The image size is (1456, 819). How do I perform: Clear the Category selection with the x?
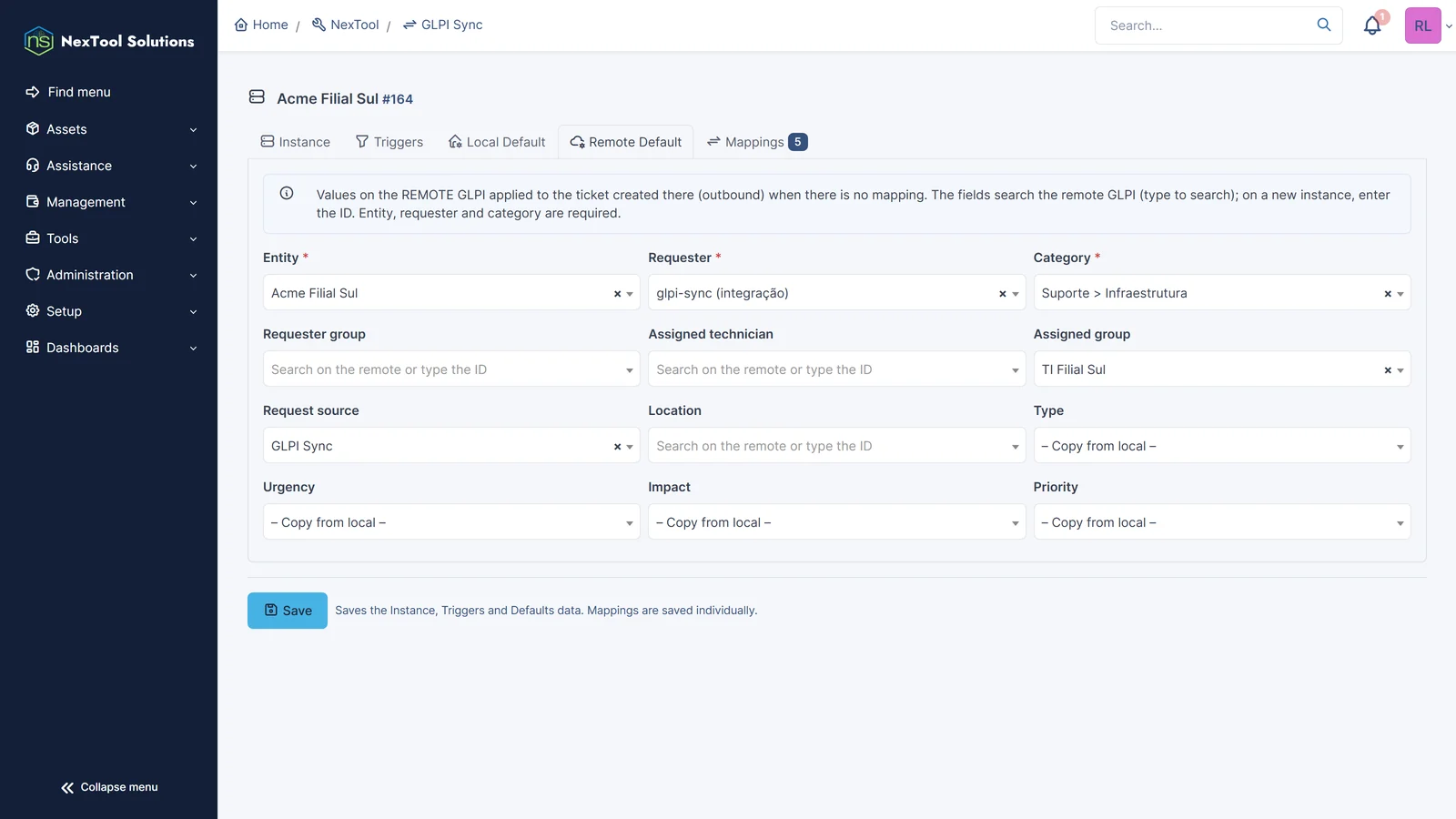point(1388,294)
